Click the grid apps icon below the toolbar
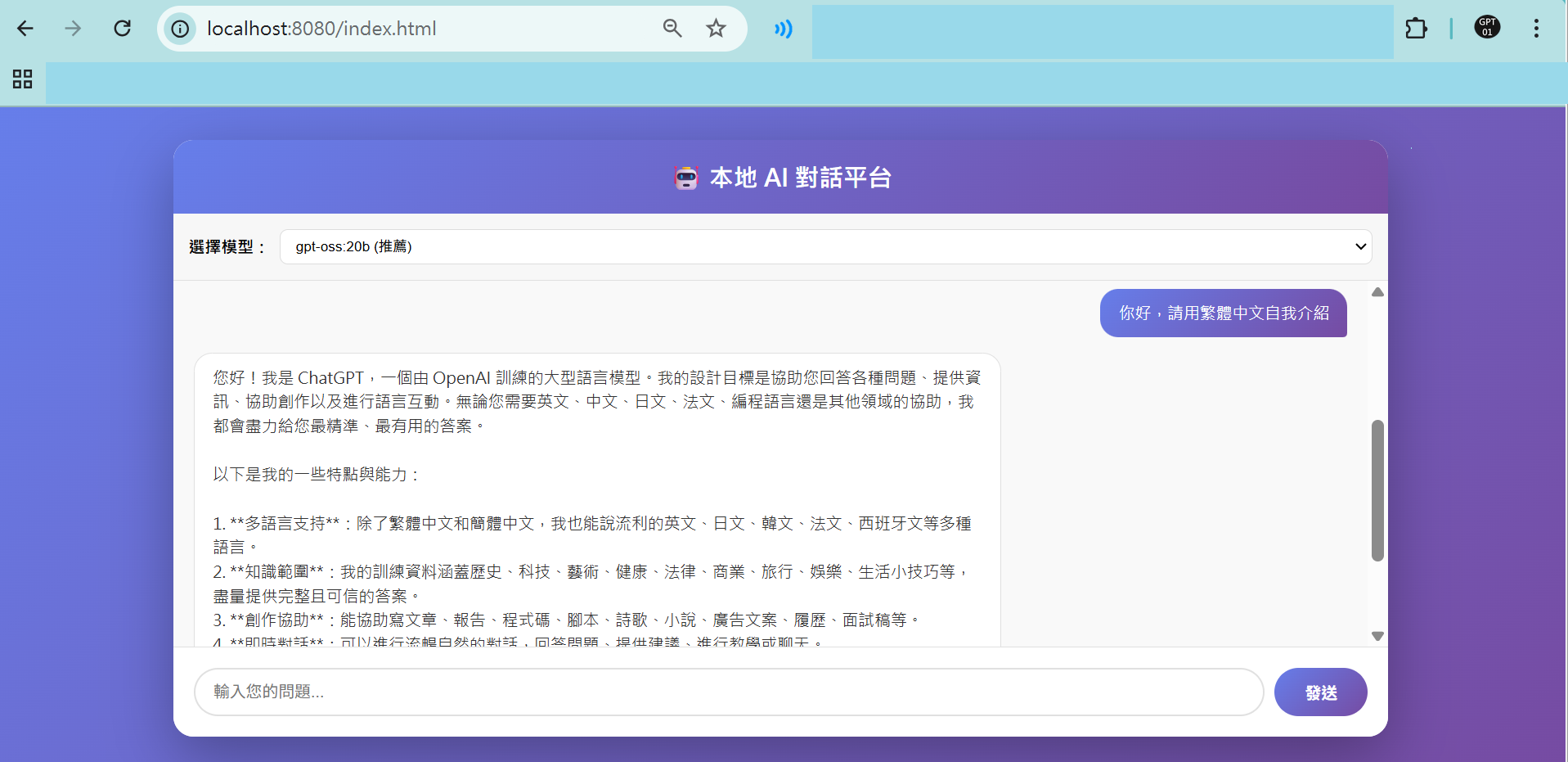The width and height of the screenshot is (1568, 762). [x=21, y=79]
